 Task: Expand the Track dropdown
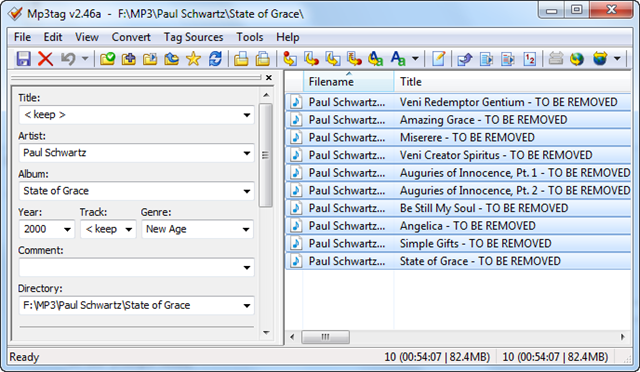coord(129,229)
